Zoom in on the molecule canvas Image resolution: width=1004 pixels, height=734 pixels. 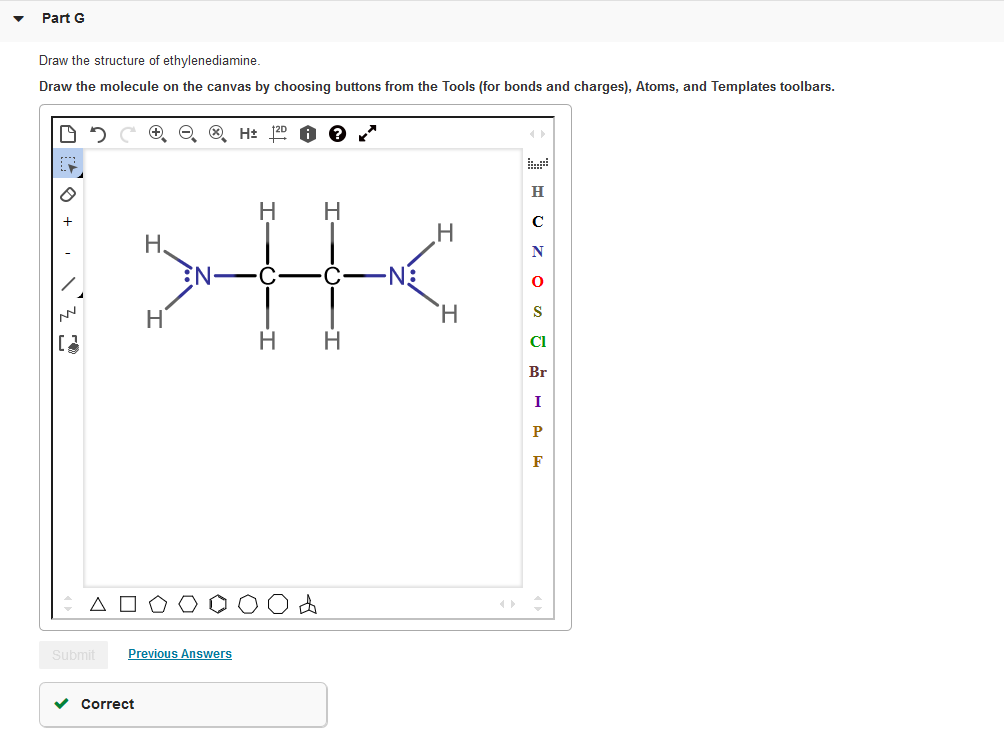158,133
